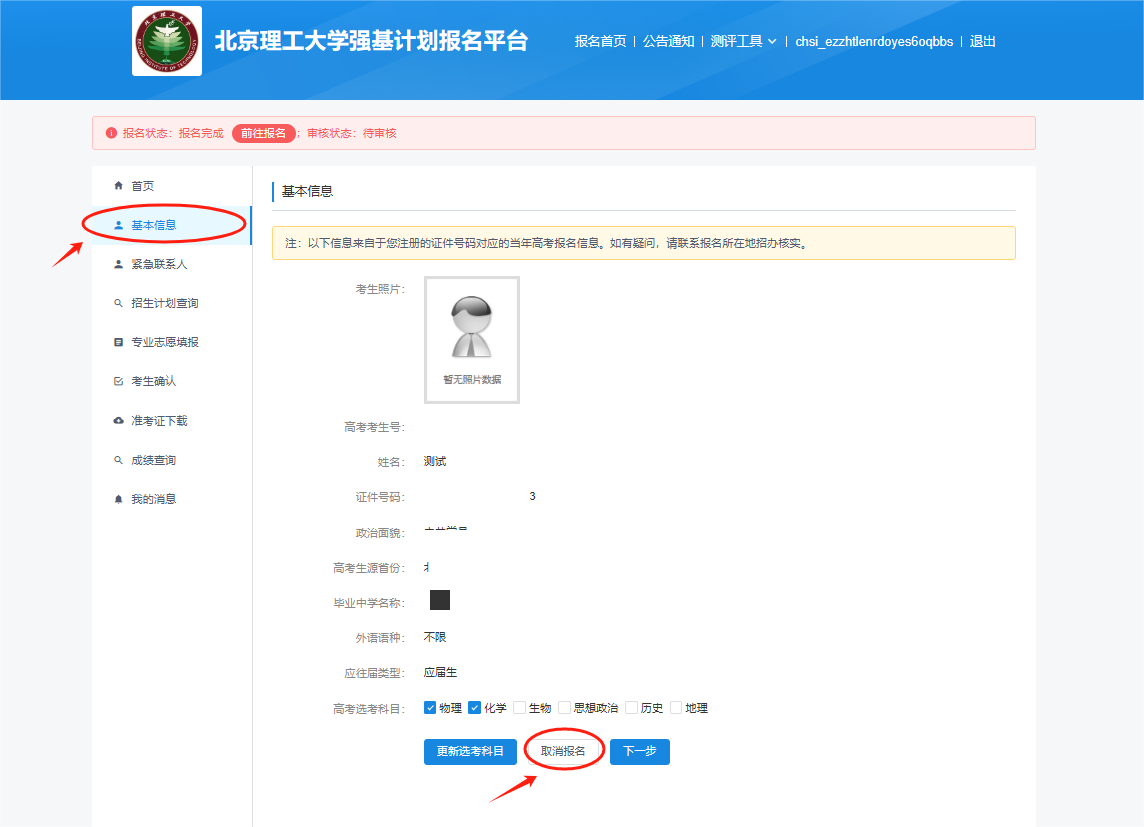
Task: Click the contact icon beside 紧急联系人
Action: [118, 264]
